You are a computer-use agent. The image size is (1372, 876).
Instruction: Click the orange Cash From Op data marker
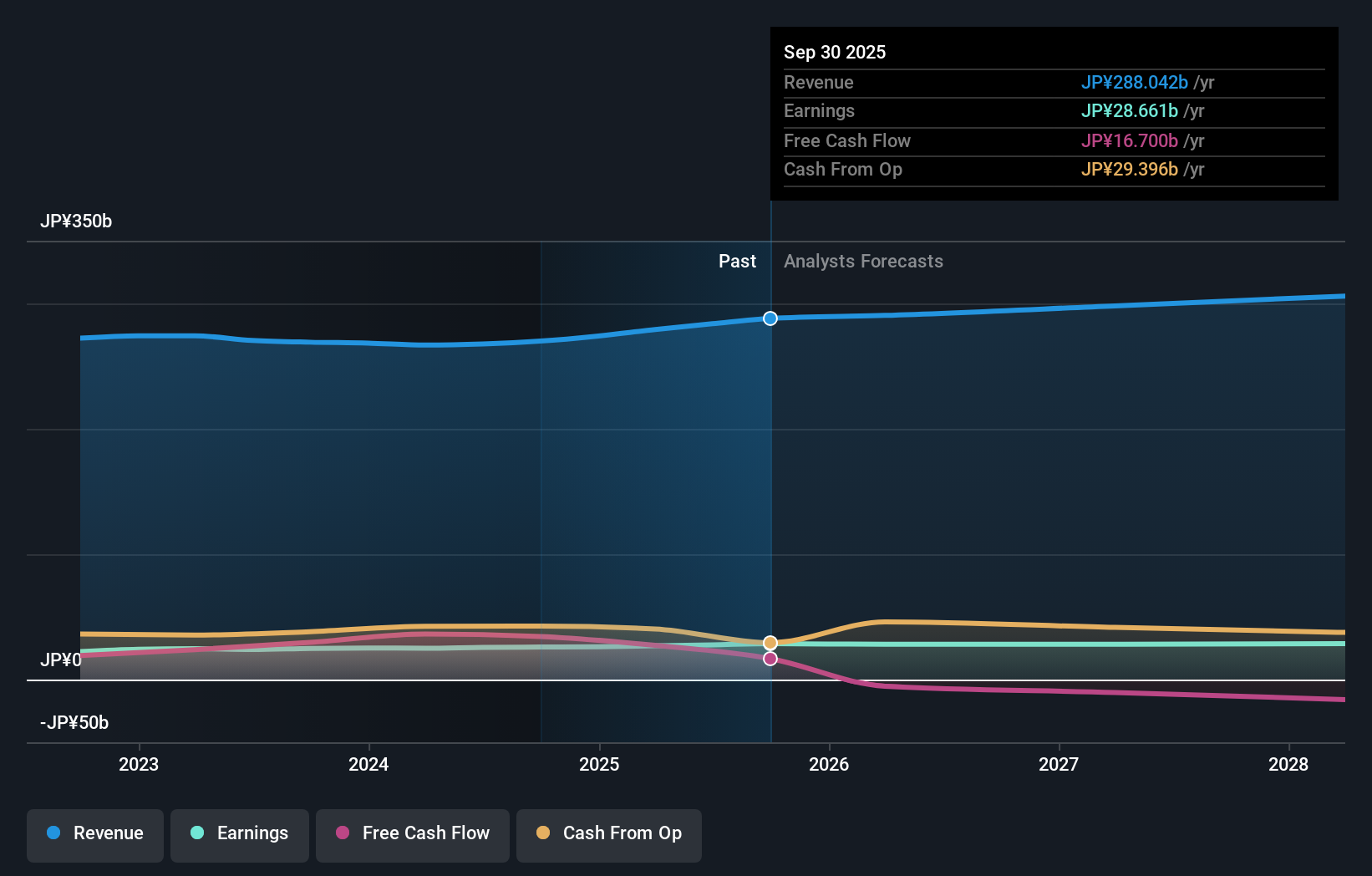tap(770, 643)
